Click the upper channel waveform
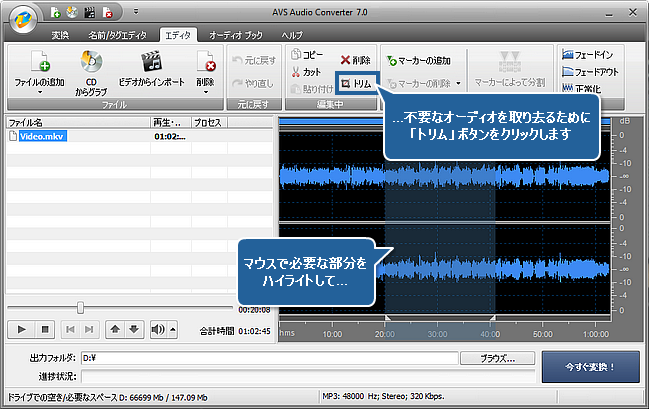Screen dimensions: 649x409 point(445,176)
